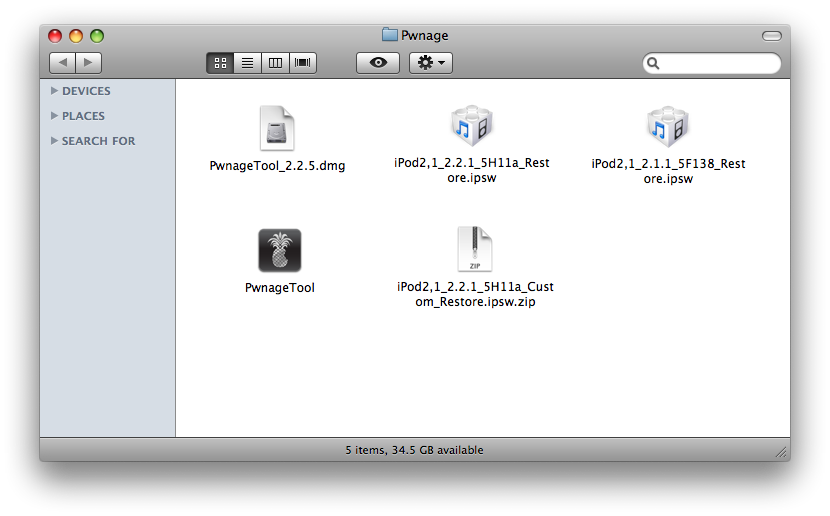Expand the PLACES sidebar section

(54, 116)
